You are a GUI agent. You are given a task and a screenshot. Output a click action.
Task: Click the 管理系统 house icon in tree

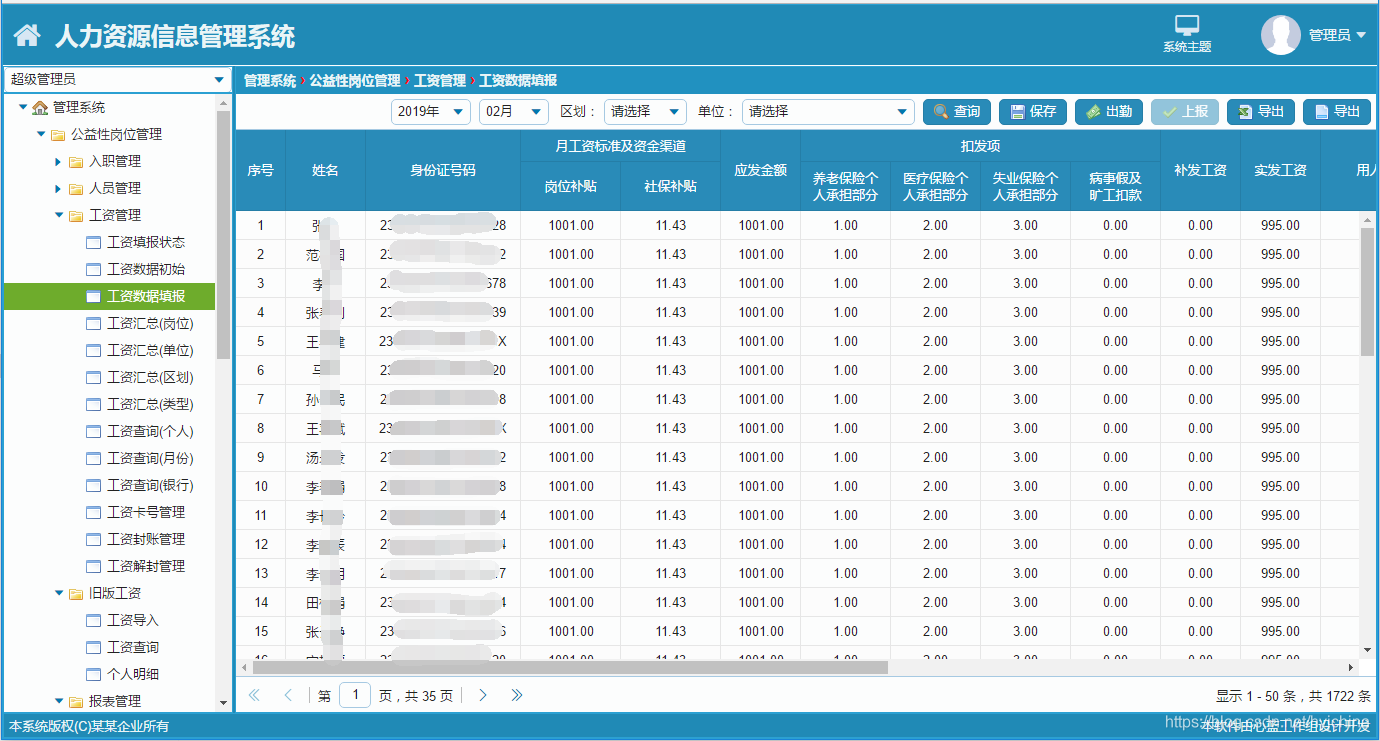click(40, 107)
